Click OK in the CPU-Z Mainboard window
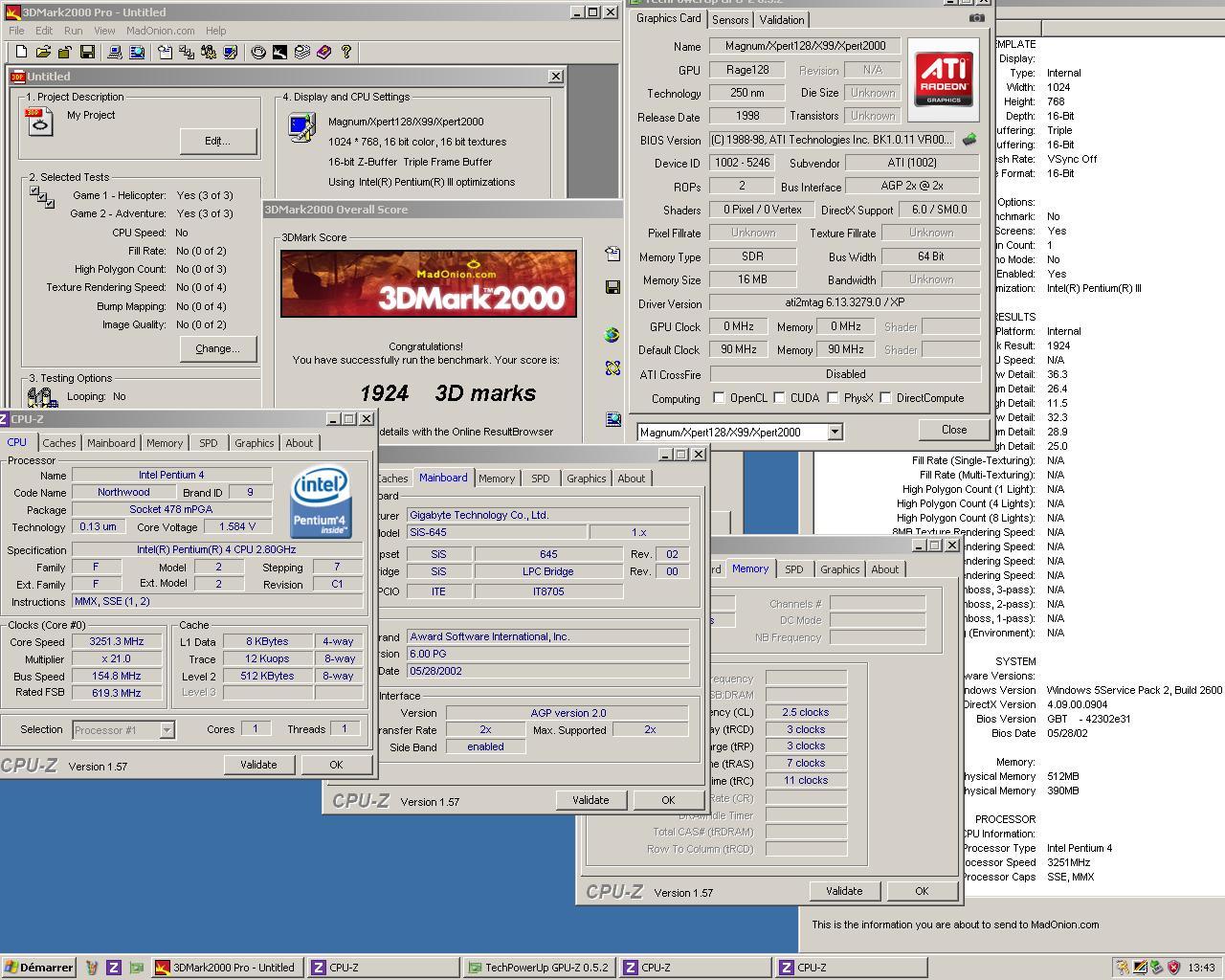Screen dimensions: 1225x980 tap(668, 800)
